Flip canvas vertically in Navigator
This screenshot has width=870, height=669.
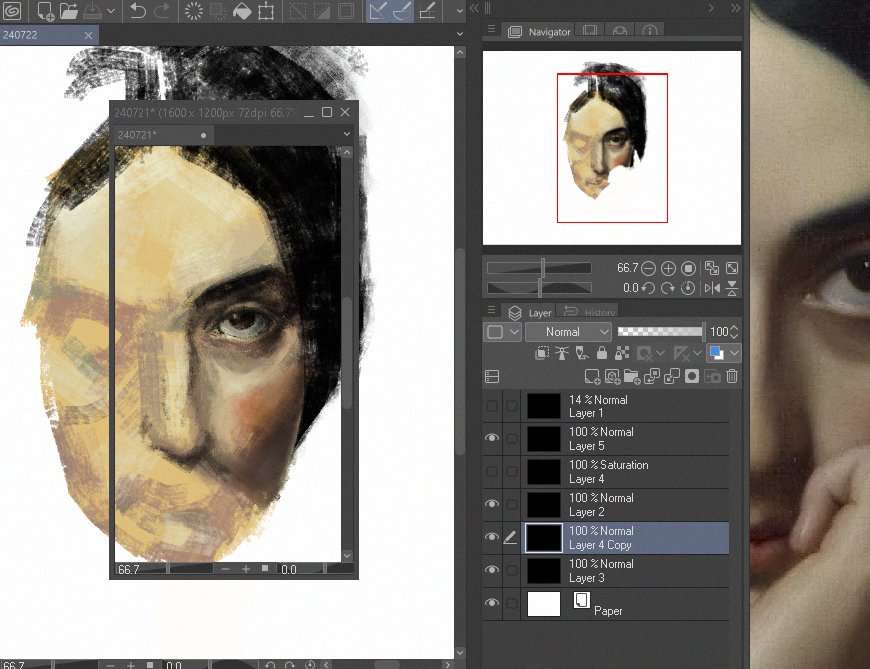(732, 288)
